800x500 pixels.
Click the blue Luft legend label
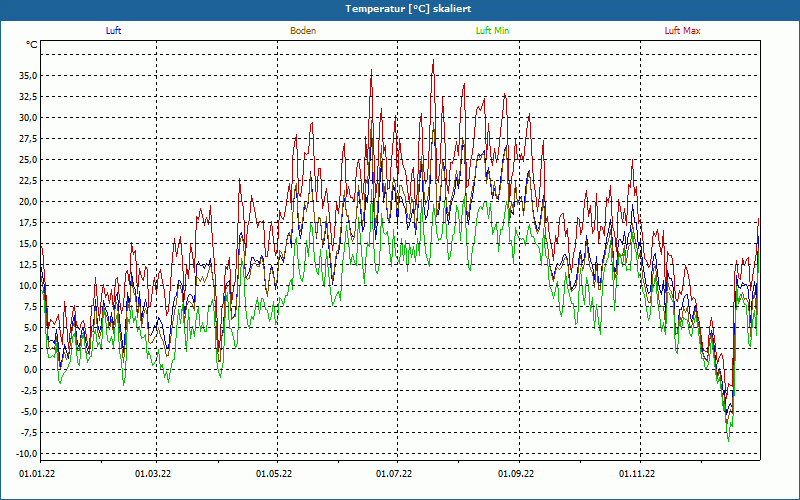113,31
